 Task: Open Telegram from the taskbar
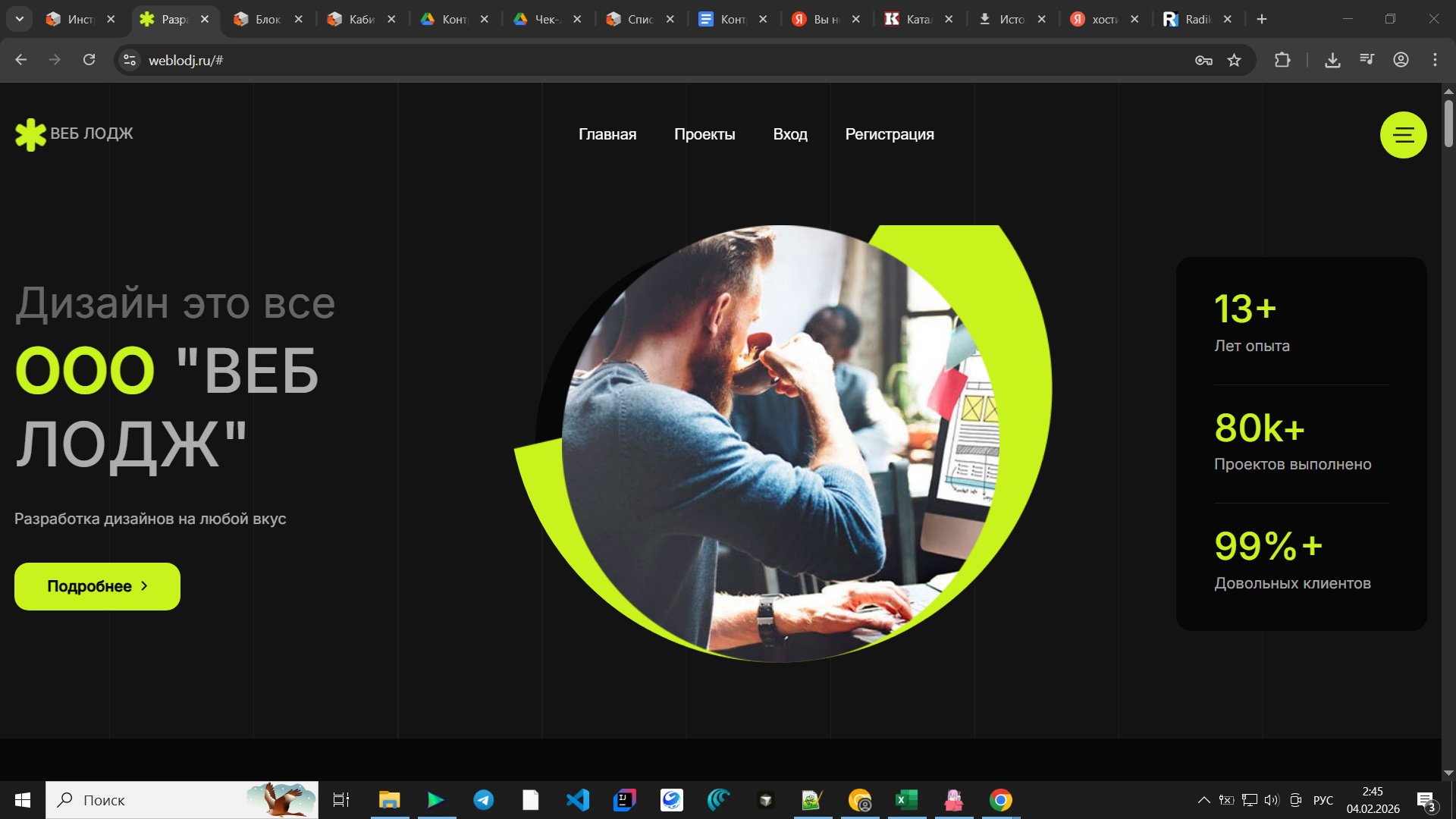tap(483, 800)
